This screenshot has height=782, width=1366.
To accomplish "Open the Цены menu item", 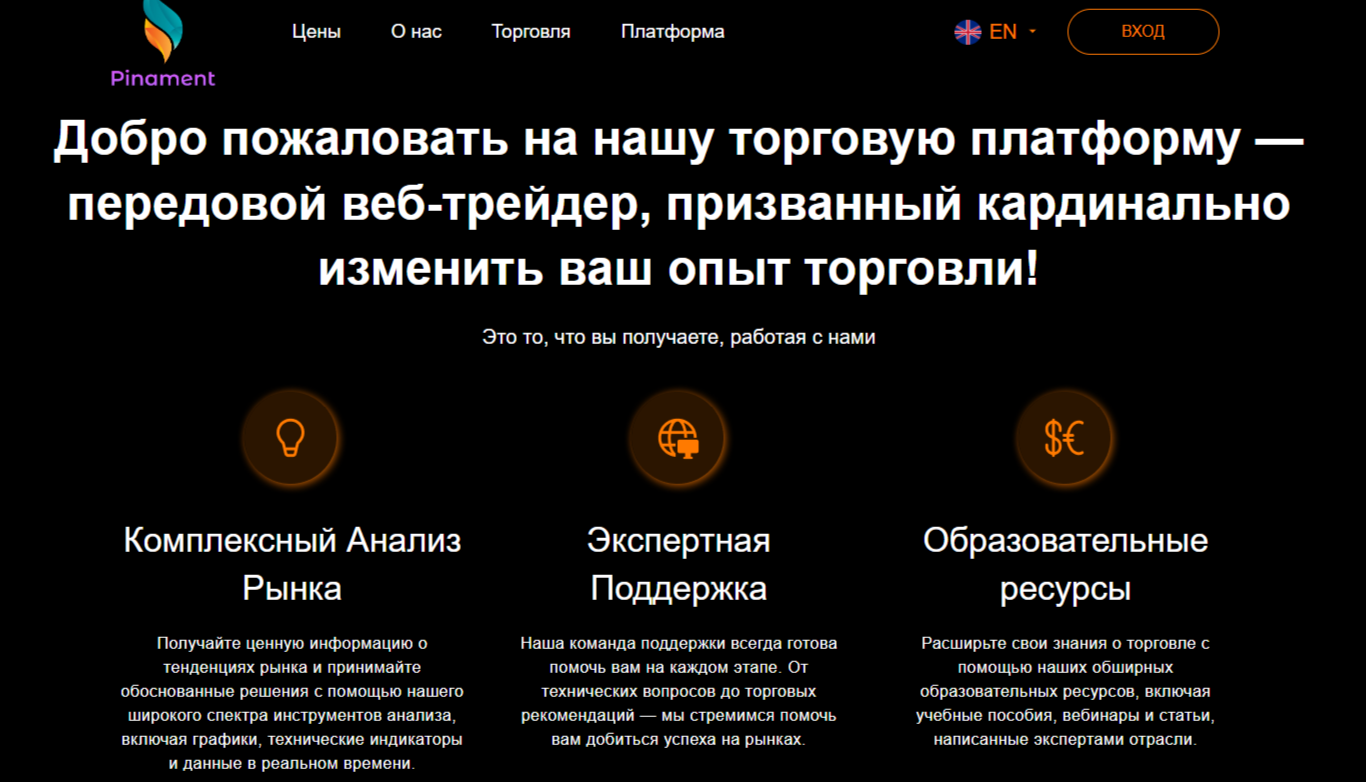I will point(316,32).
